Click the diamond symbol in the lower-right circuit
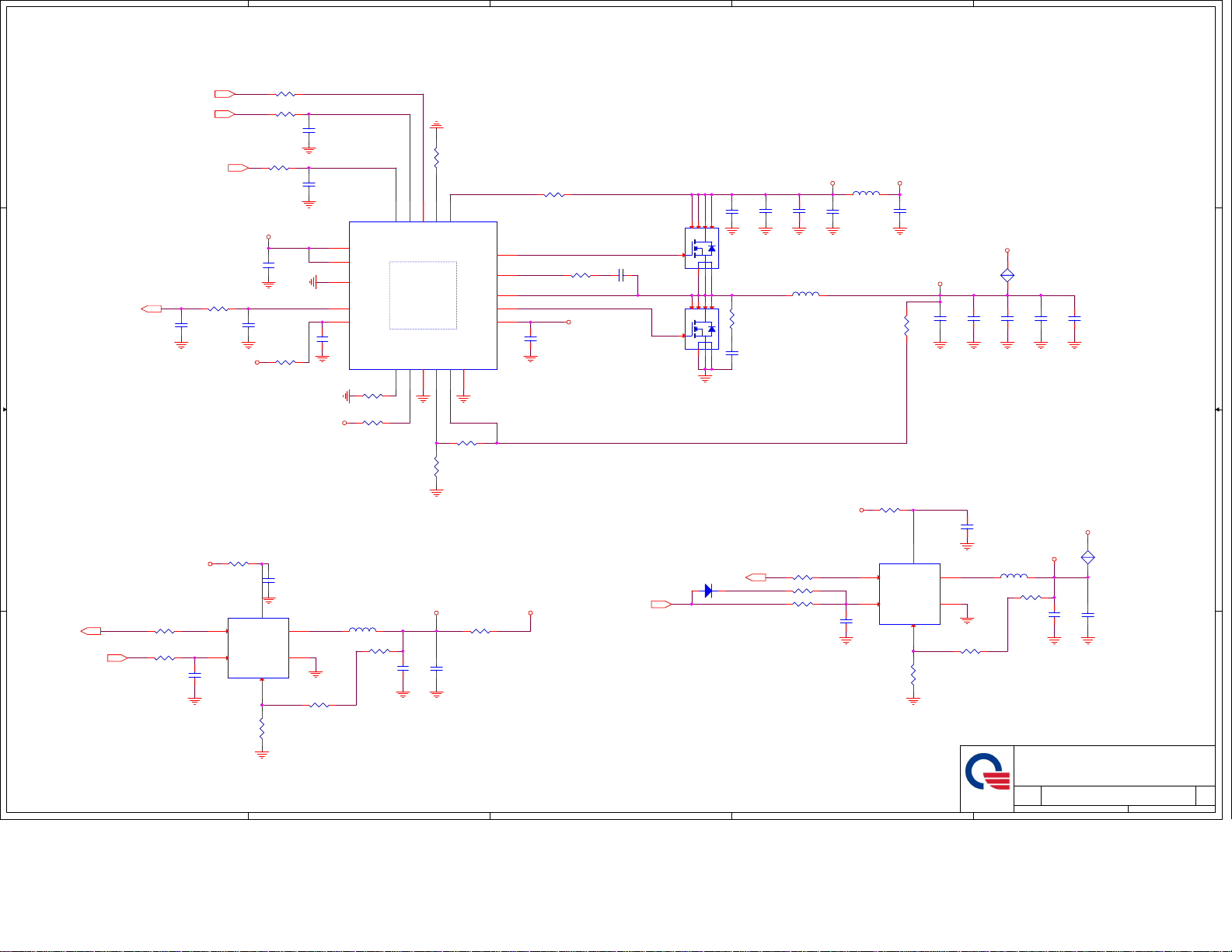The image size is (1232, 952). (x=1088, y=557)
